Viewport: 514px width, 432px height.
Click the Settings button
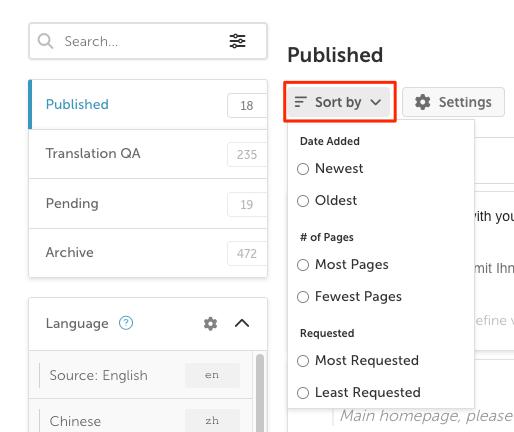[x=453, y=102]
